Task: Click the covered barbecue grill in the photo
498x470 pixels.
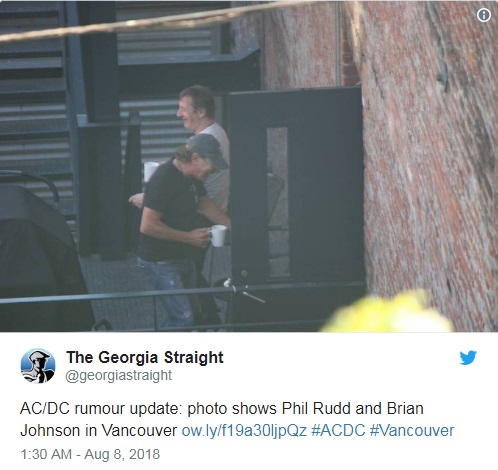Action: pyautogui.click(x=38, y=257)
